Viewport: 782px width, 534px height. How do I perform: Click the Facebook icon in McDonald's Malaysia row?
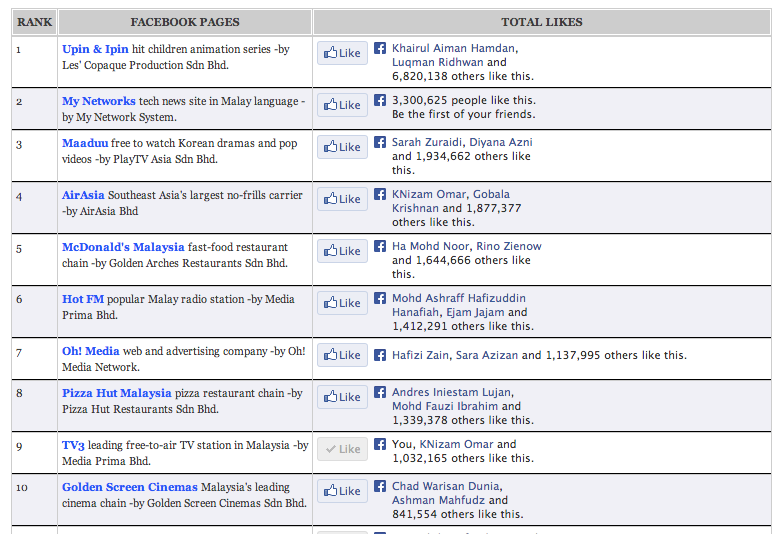tap(380, 246)
